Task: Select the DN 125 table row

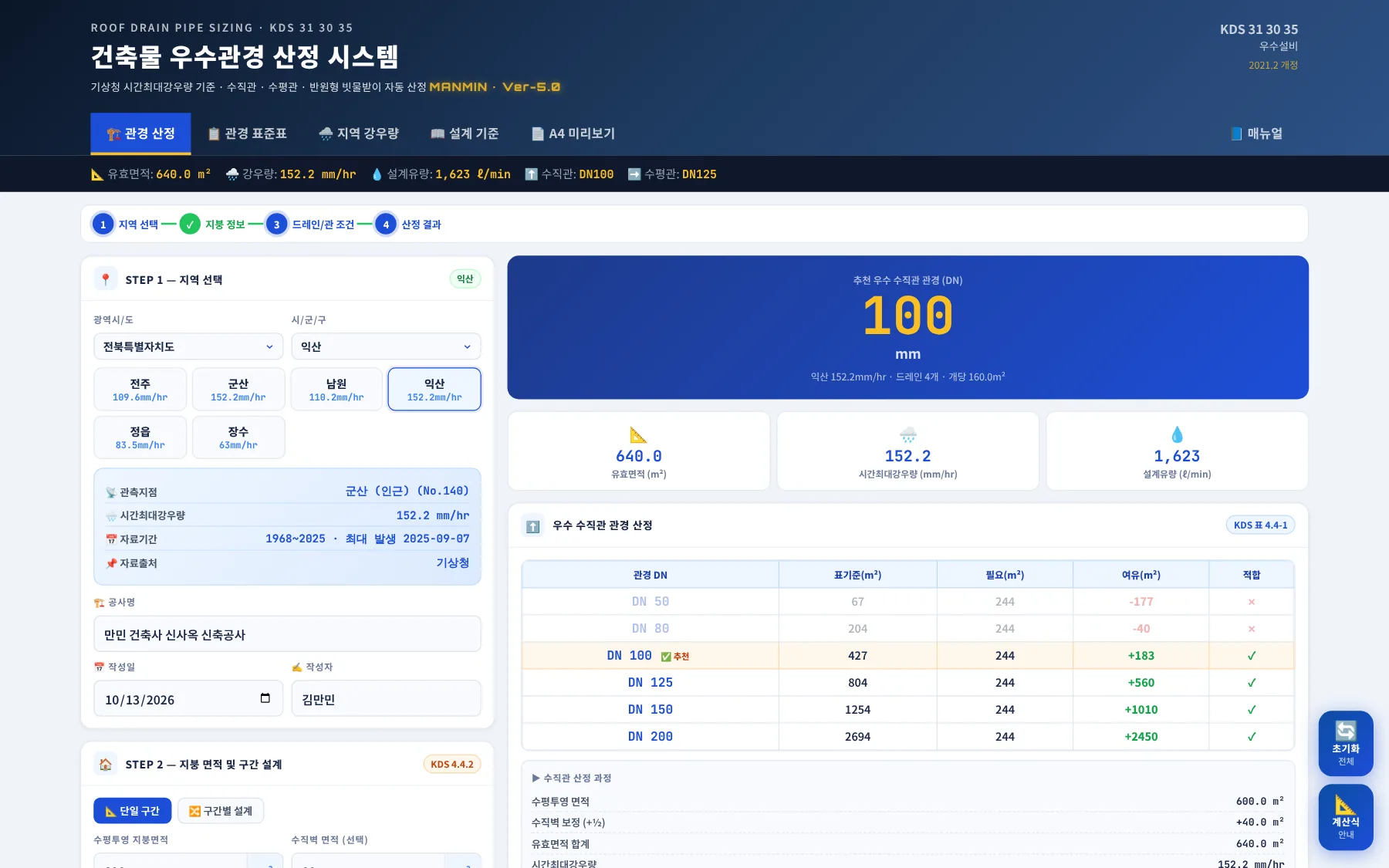Action: click(x=907, y=683)
